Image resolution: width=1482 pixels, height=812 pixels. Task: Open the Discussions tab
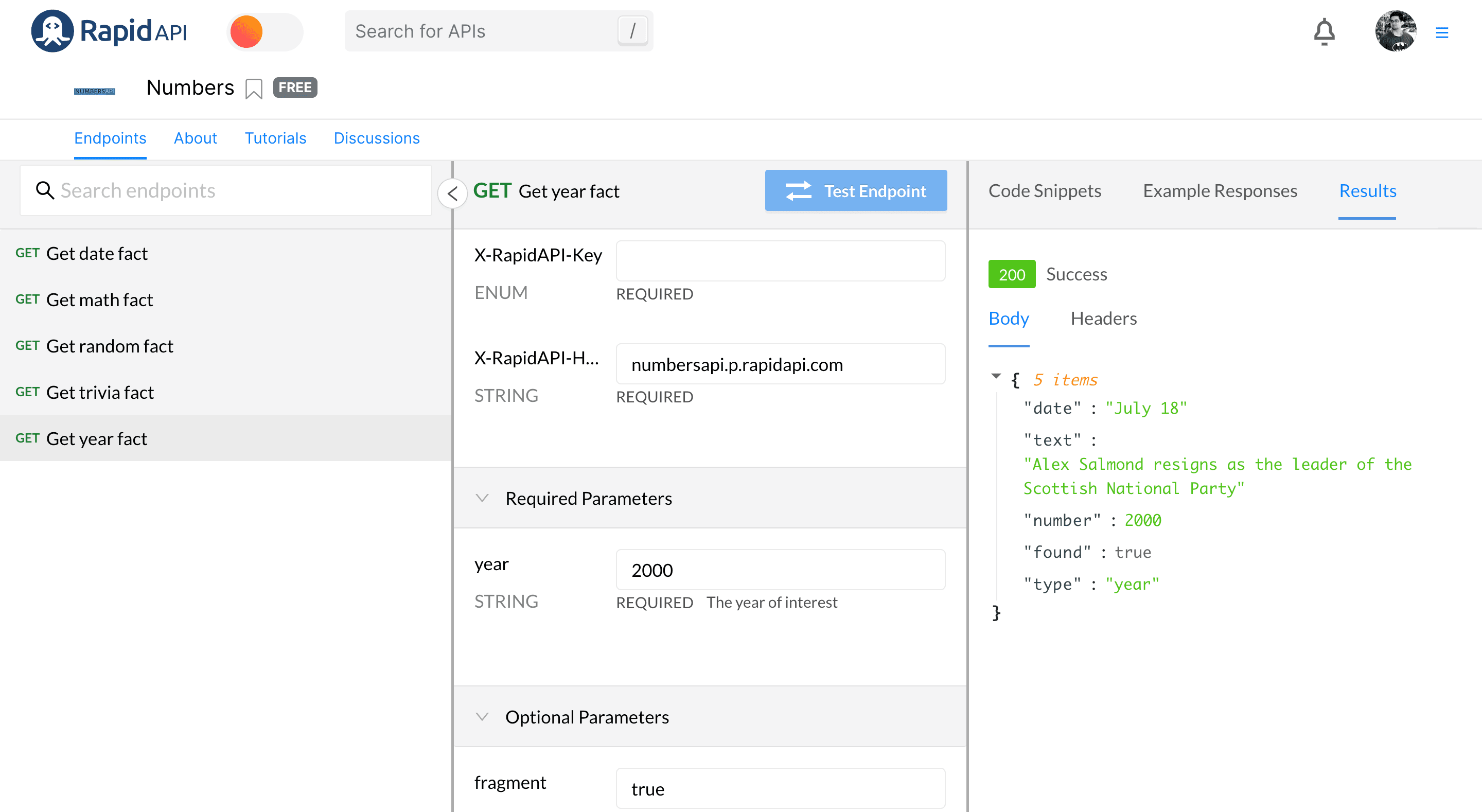click(x=377, y=138)
